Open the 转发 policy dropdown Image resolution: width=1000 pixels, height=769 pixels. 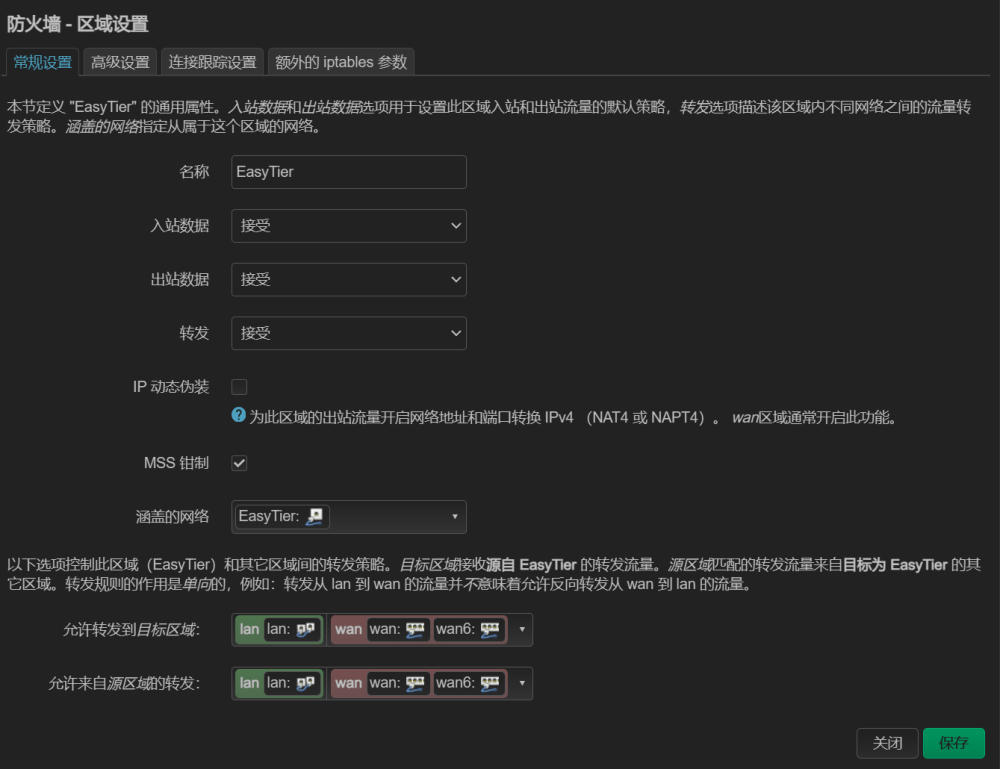(x=349, y=333)
